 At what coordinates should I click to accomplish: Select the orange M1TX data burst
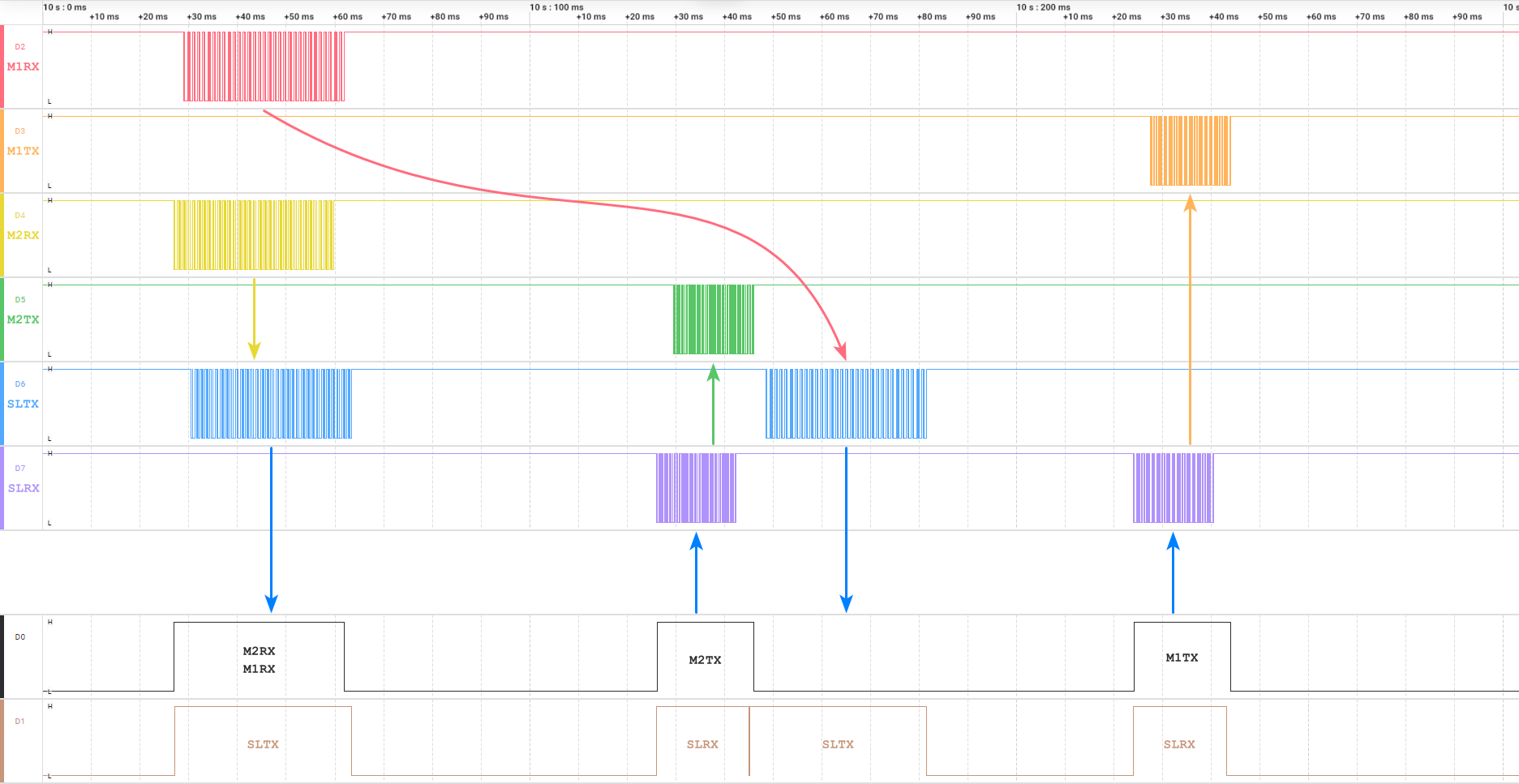coord(1190,151)
